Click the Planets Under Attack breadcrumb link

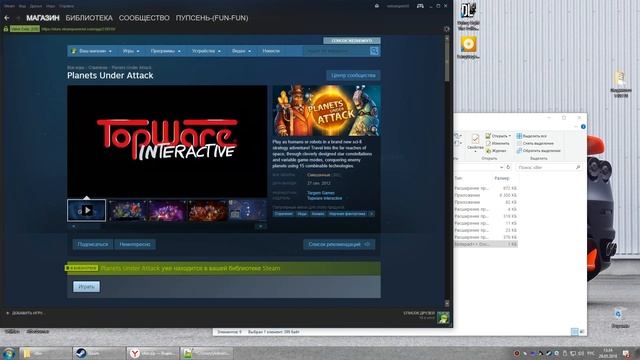pos(131,67)
